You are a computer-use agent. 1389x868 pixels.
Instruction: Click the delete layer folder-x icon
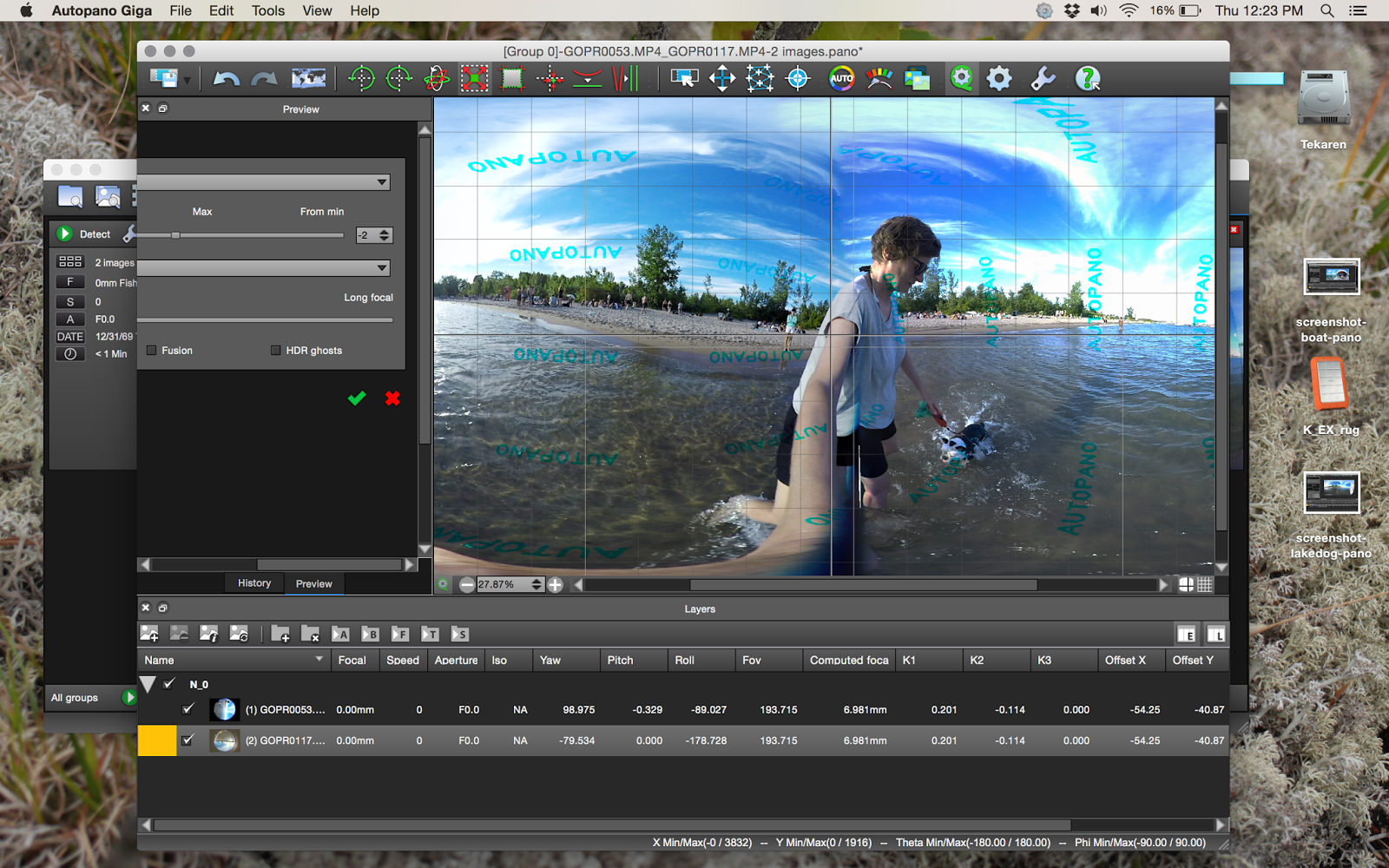310,635
